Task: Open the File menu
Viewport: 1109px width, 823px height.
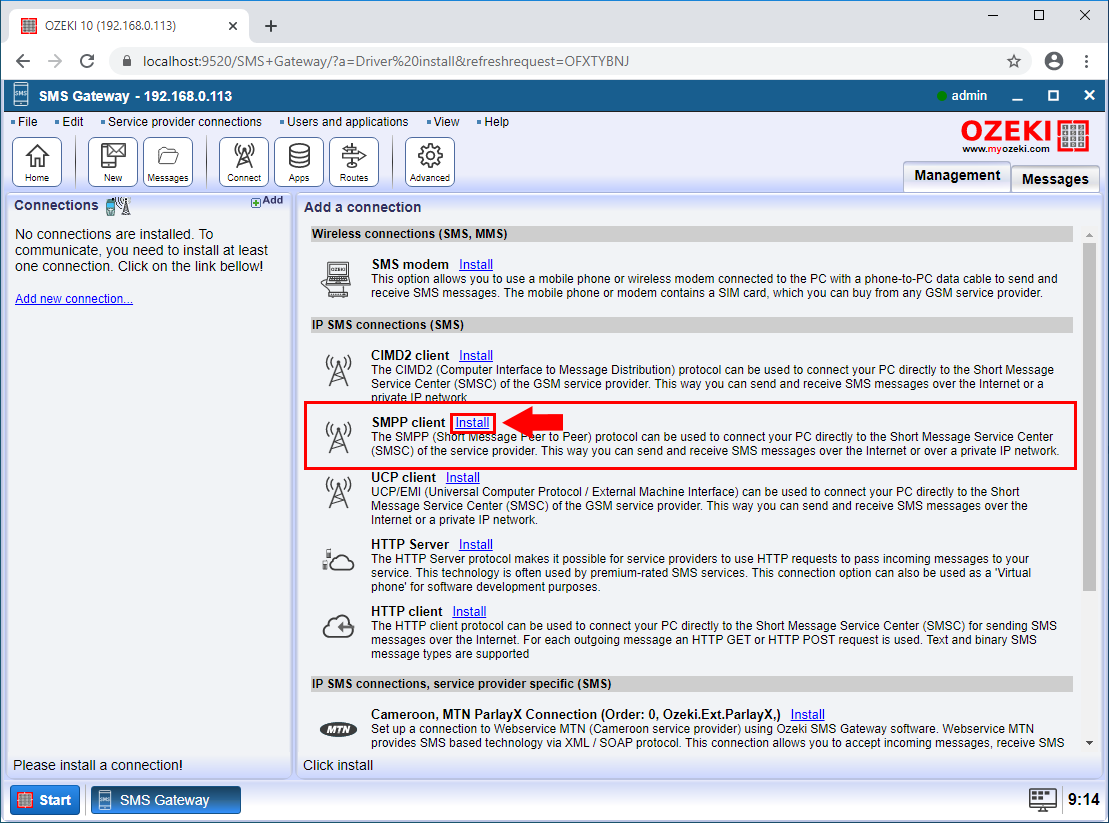Action: click(x=27, y=122)
